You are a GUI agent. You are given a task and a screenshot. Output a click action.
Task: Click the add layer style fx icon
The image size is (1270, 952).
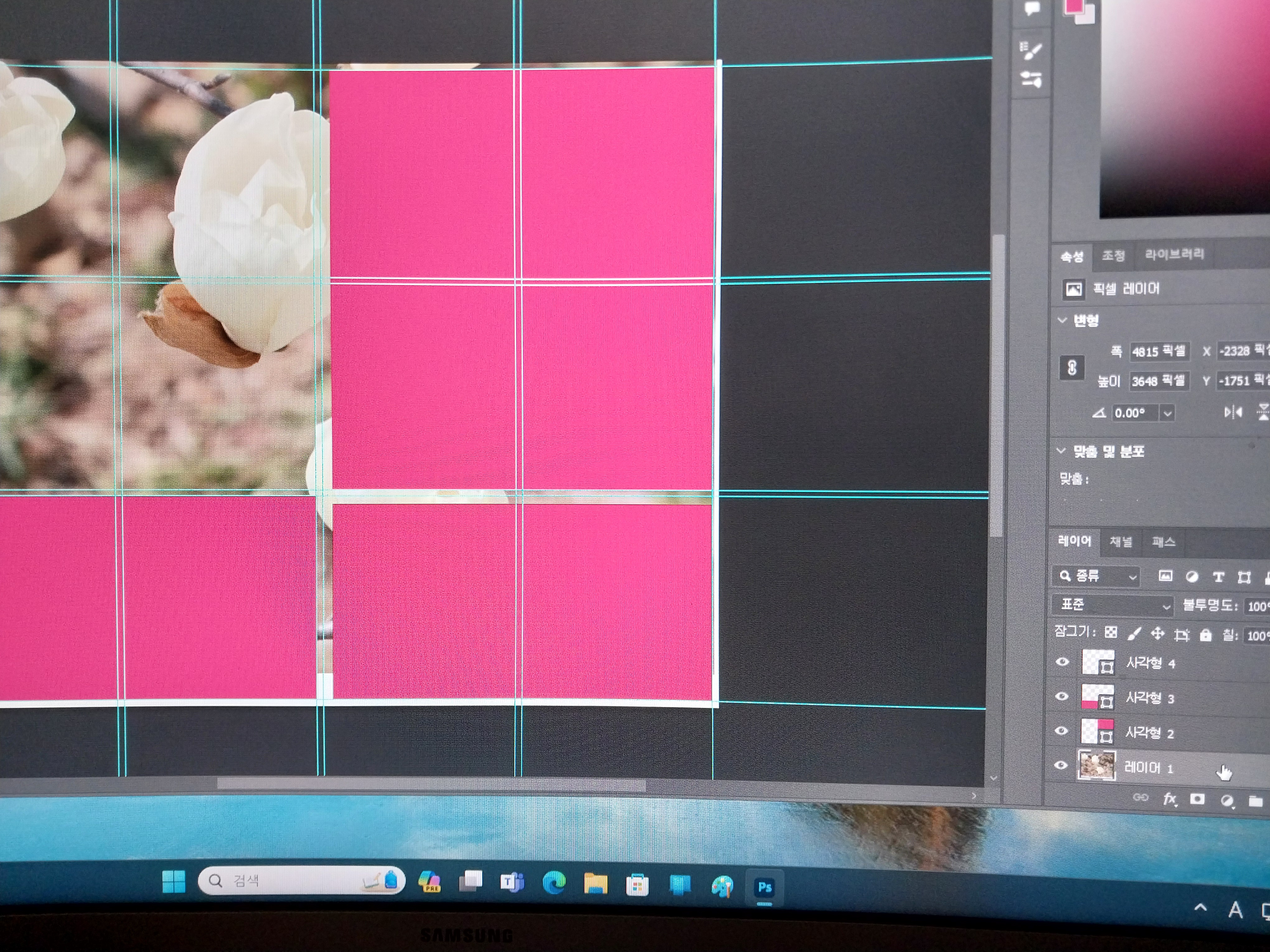(1169, 799)
